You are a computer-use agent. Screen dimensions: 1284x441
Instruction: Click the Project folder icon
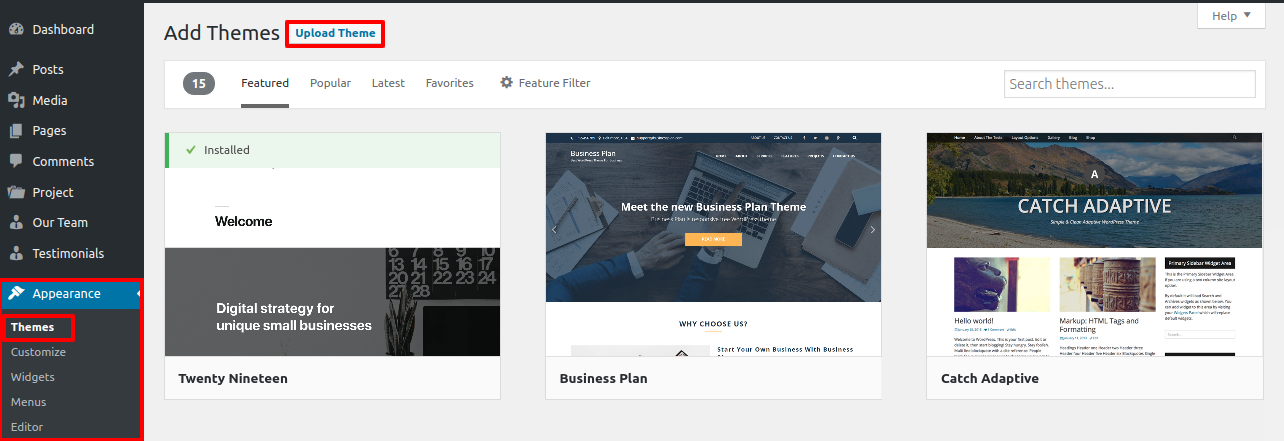tap(16, 192)
